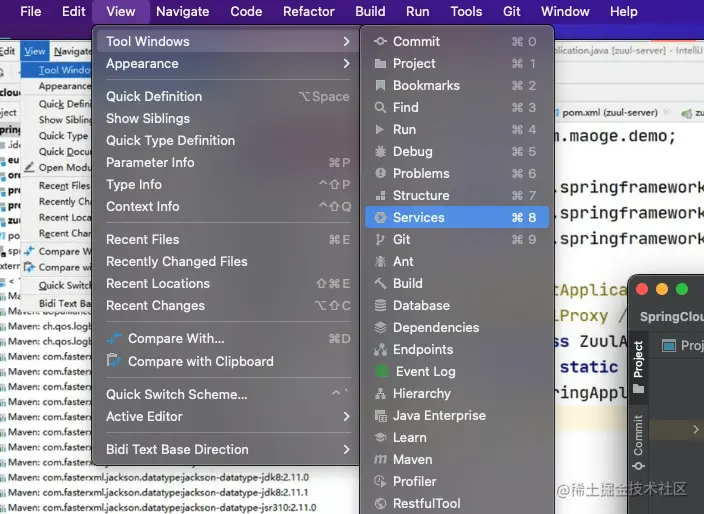Open the Git menu in menu bar
This screenshot has width=704, height=514.
511,11
